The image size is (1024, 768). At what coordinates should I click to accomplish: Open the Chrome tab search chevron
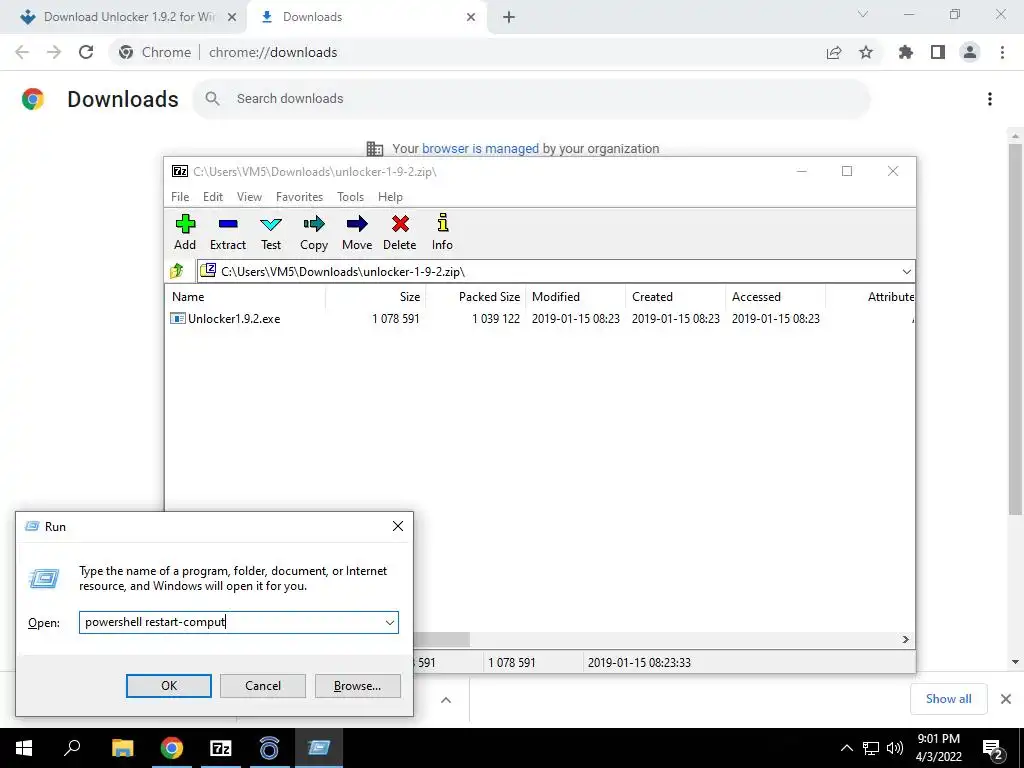863,14
